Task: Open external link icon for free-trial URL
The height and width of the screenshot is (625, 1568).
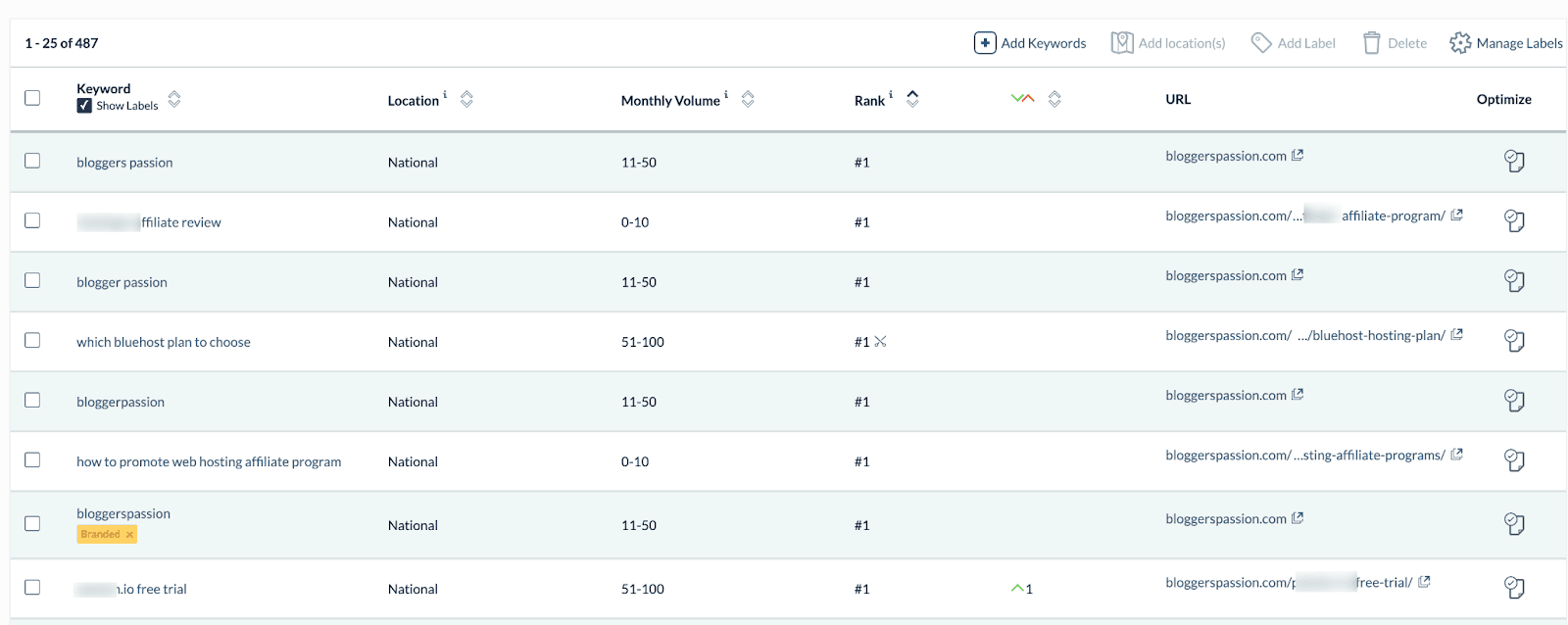Action: [x=1424, y=581]
